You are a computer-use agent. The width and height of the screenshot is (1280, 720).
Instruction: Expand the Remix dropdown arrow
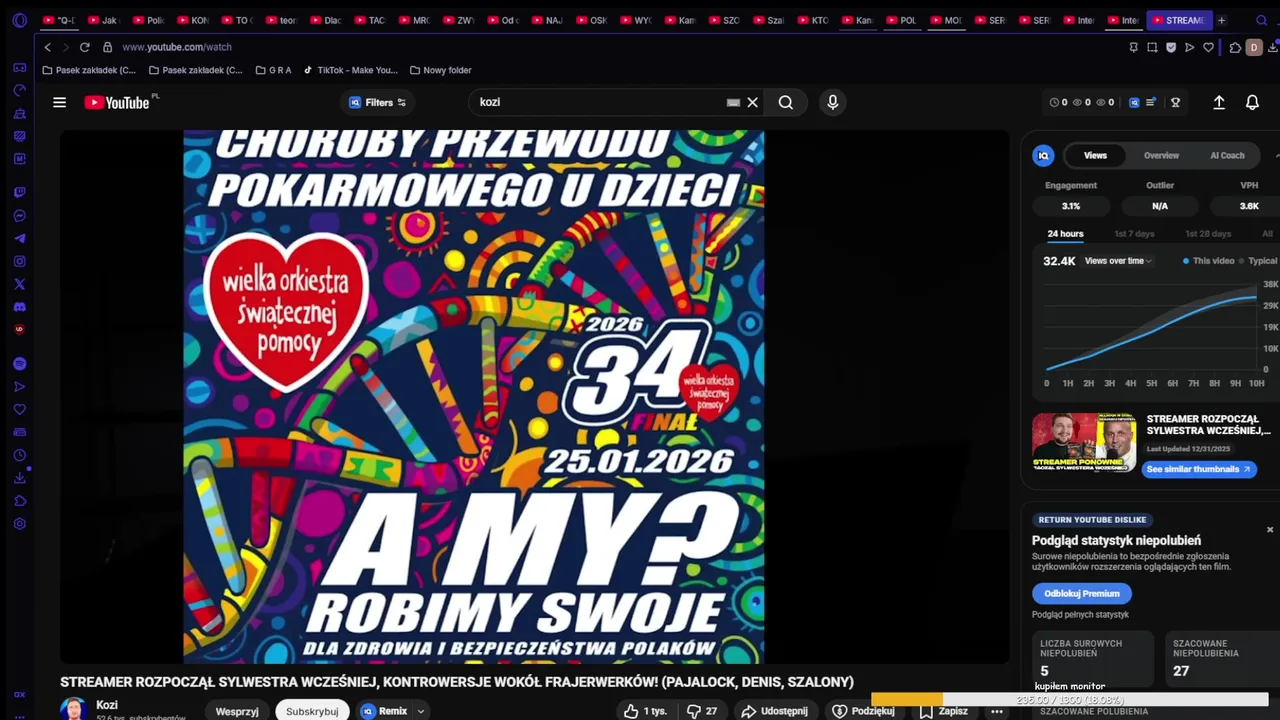(421, 711)
